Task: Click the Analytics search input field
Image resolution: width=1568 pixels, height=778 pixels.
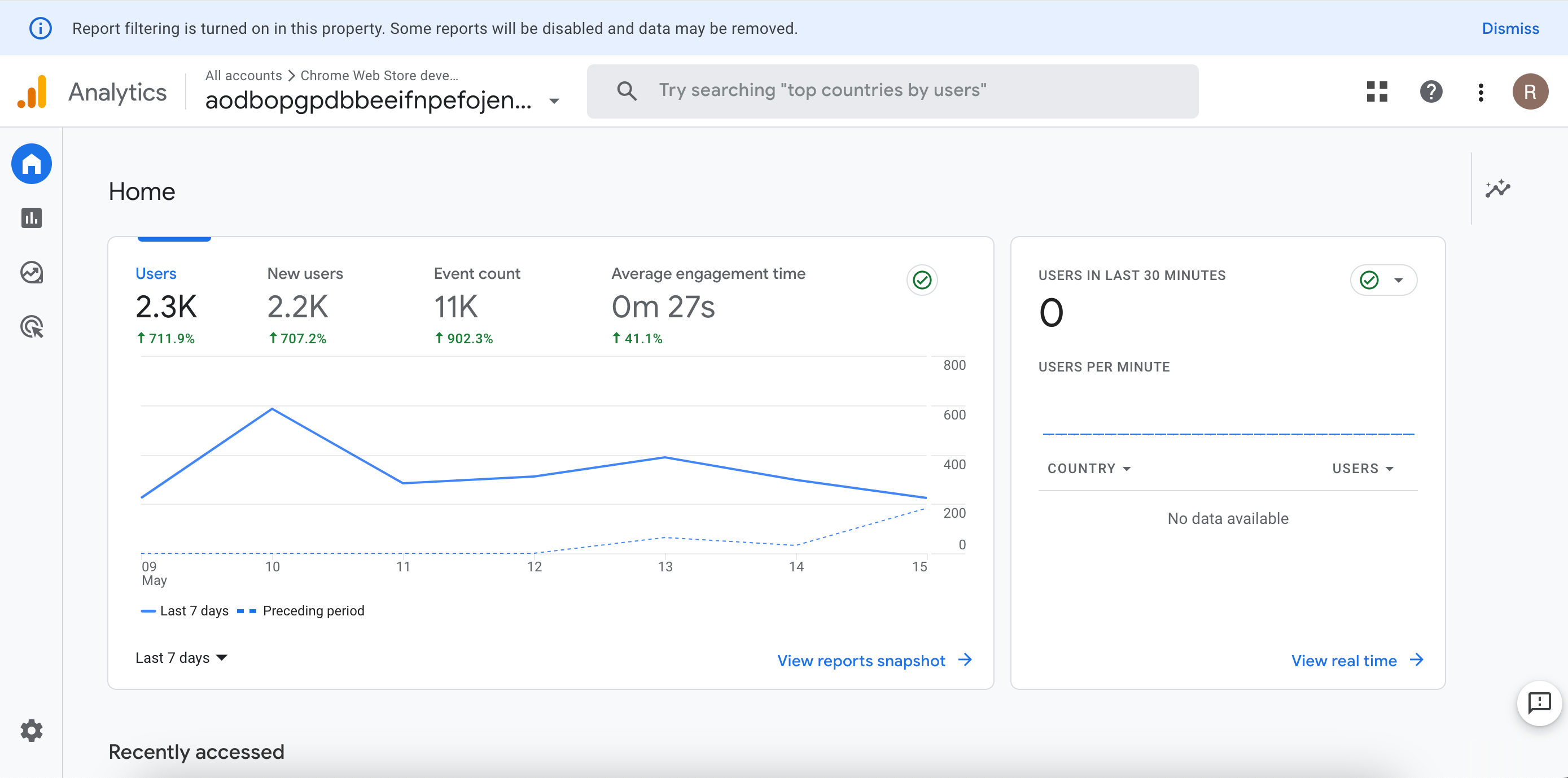Action: 892,91
